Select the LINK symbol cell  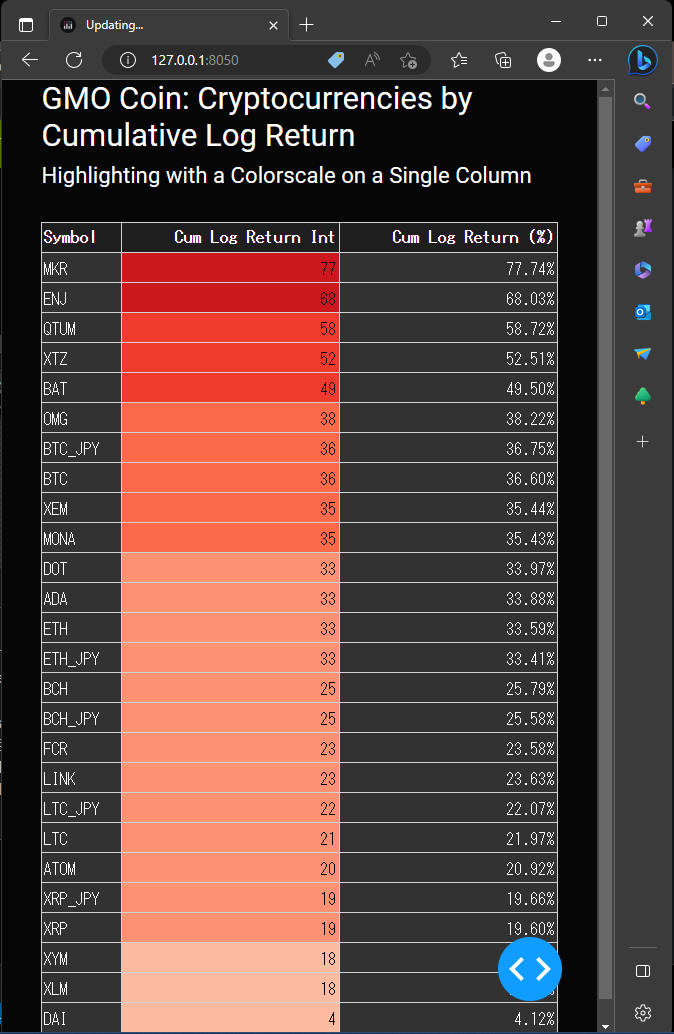[x=81, y=778]
